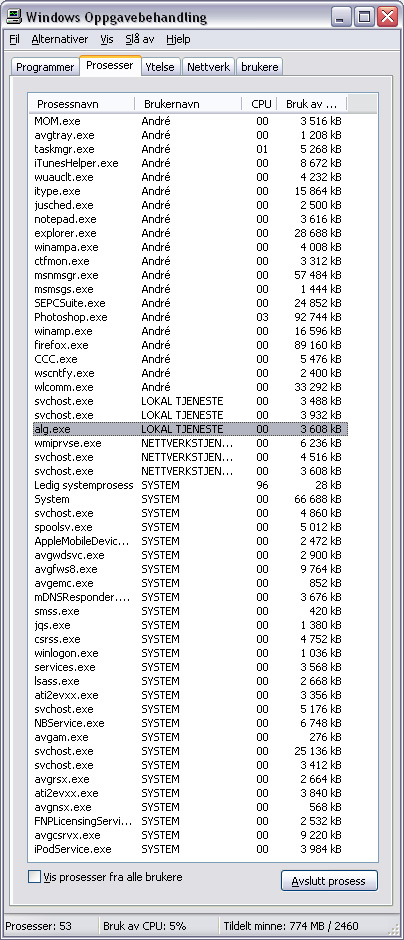Switch to the Programmer tab
This screenshot has height=940, width=404.
tap(45, 67)
